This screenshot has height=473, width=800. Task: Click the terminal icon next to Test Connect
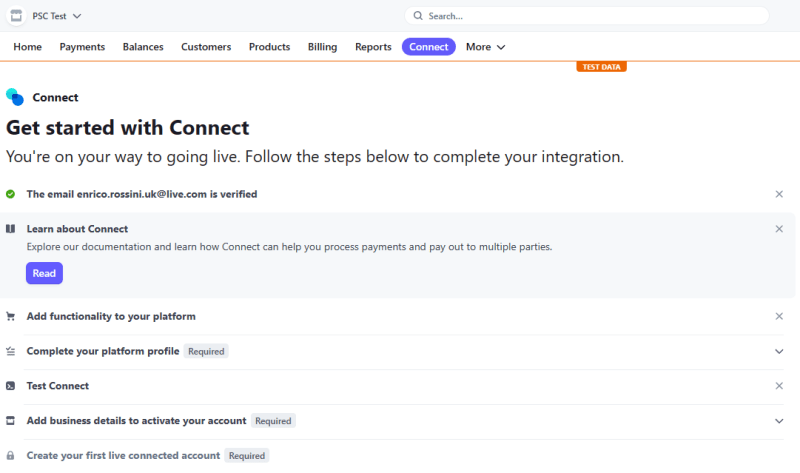pos(10,386)
